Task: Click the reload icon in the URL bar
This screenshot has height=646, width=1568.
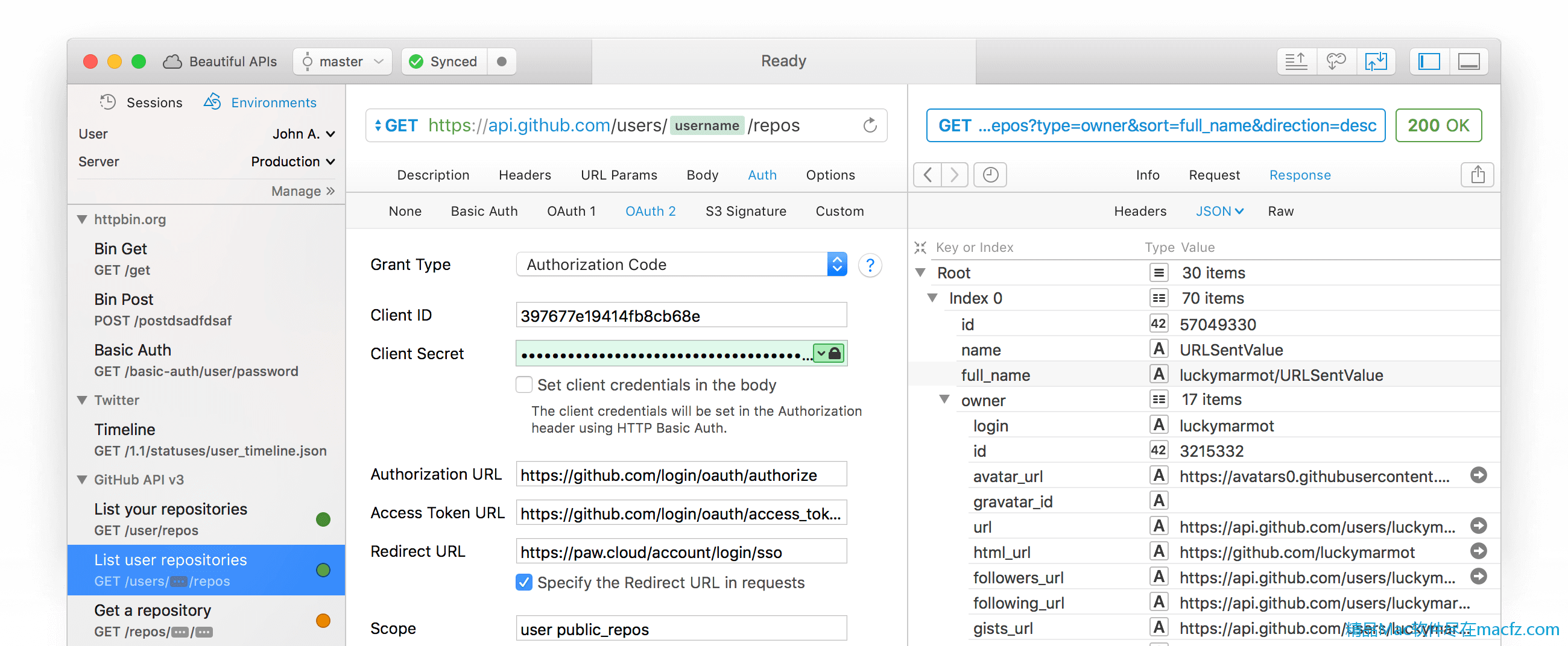Action: (x=870, y=125)
